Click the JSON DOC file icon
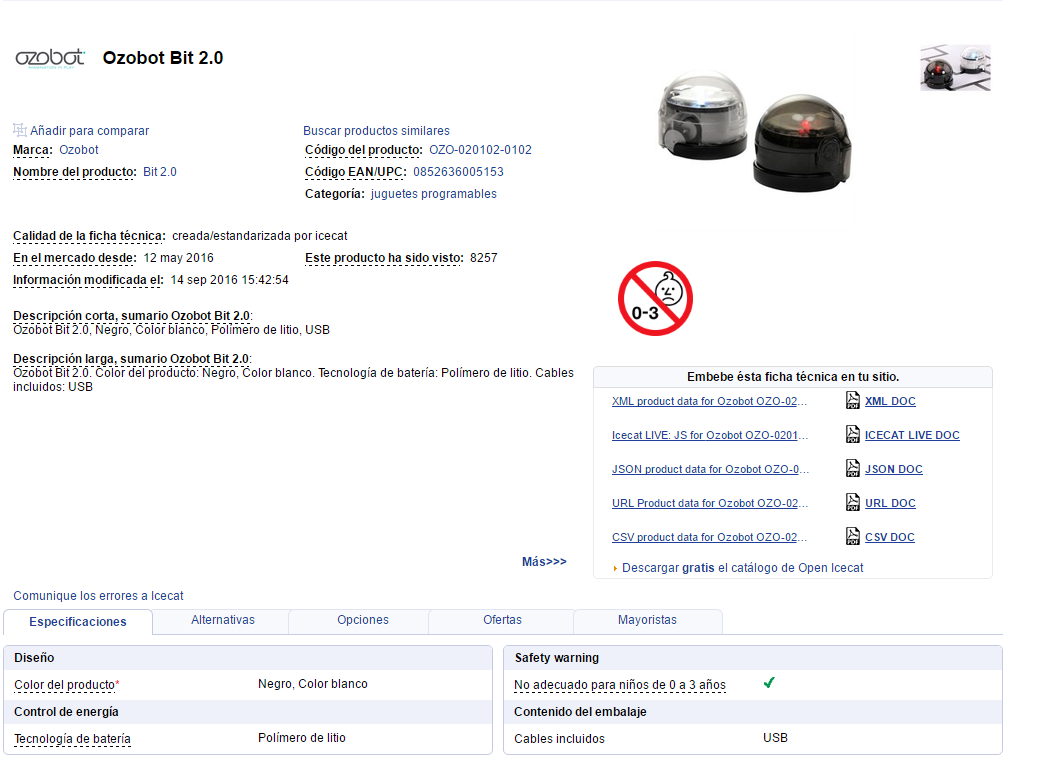The height and width of the screenshot is (778, 1038). 853,469
